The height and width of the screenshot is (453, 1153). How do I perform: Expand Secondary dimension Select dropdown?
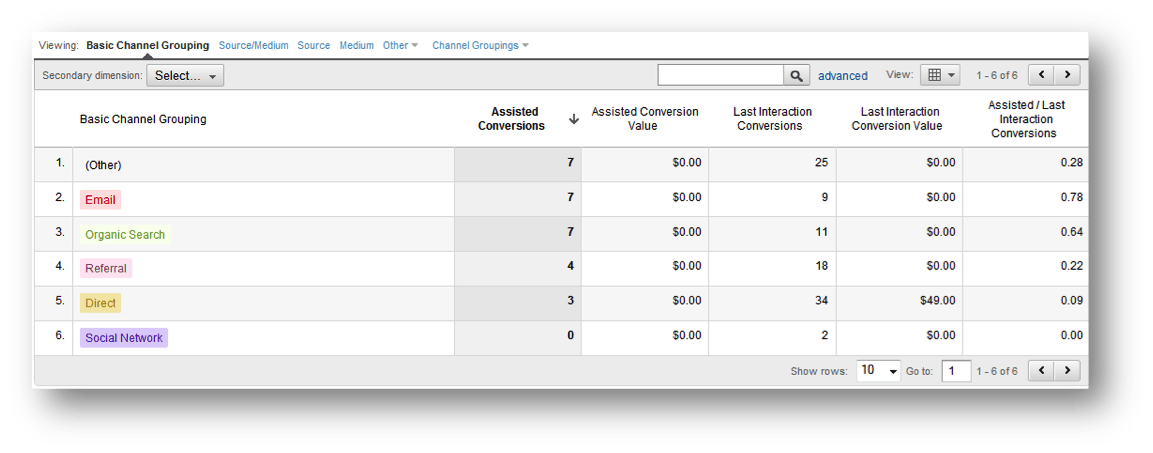(185, 76)
